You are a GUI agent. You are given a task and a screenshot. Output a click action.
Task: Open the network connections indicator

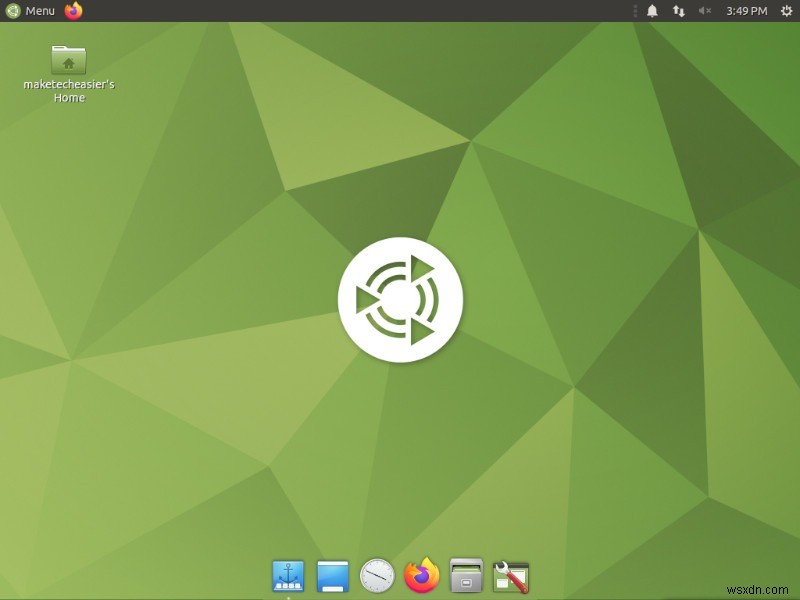(678, 11)
